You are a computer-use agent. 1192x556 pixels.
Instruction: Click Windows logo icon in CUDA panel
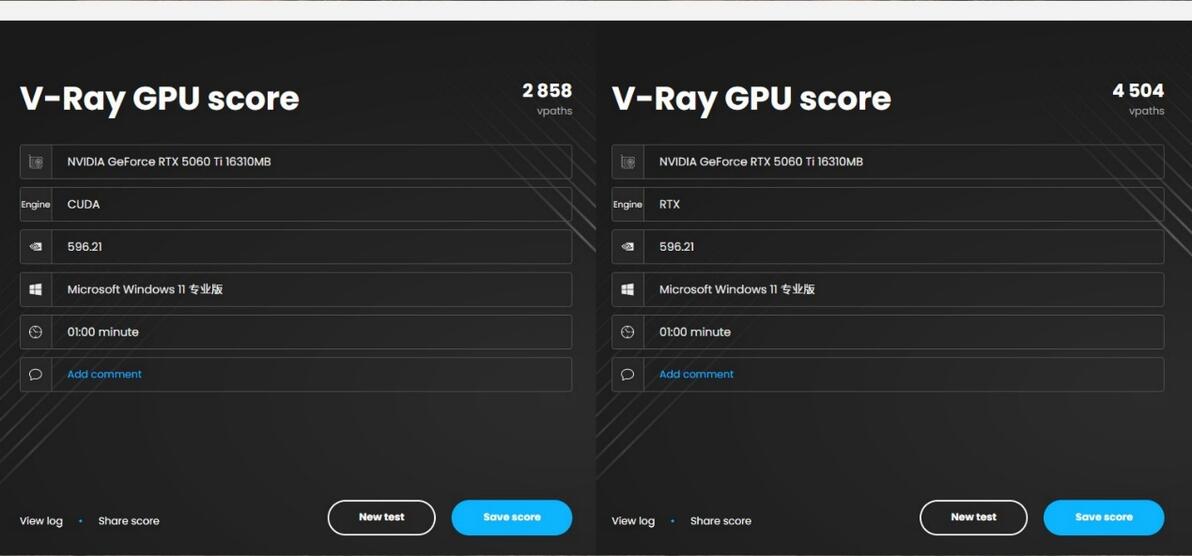tap(36, 290)
